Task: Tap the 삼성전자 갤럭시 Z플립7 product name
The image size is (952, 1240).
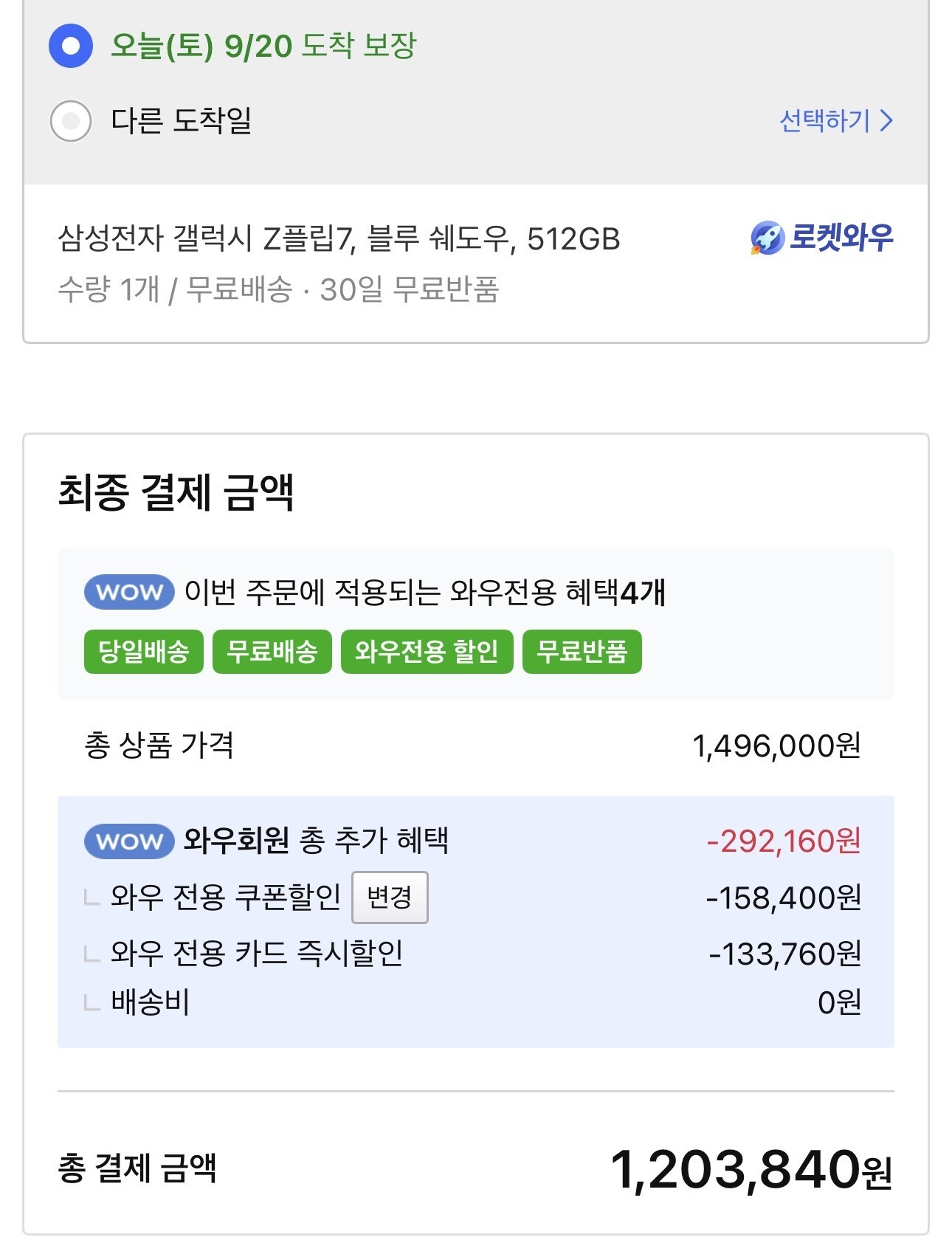Action: click(339, 239)
